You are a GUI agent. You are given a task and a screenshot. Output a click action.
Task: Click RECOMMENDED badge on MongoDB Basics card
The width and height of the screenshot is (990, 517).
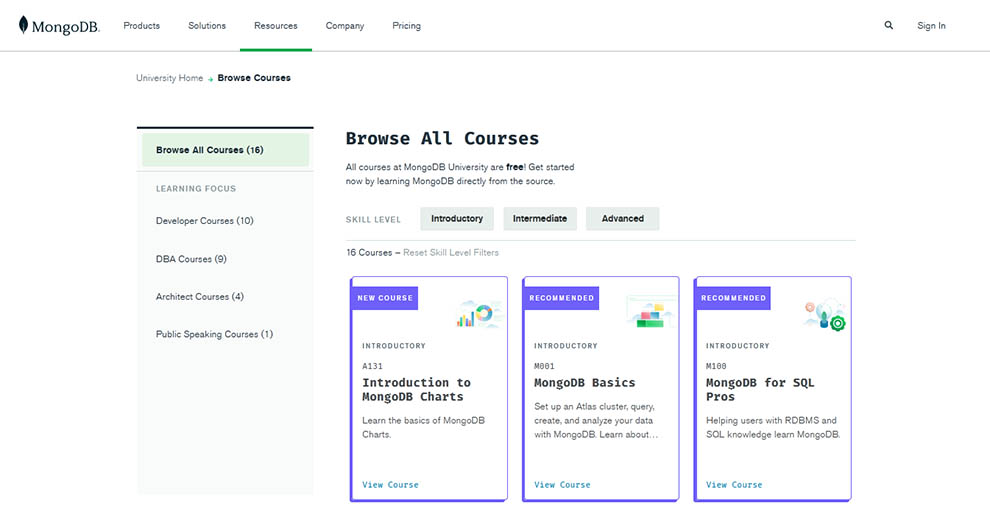(x=561, y=298)
